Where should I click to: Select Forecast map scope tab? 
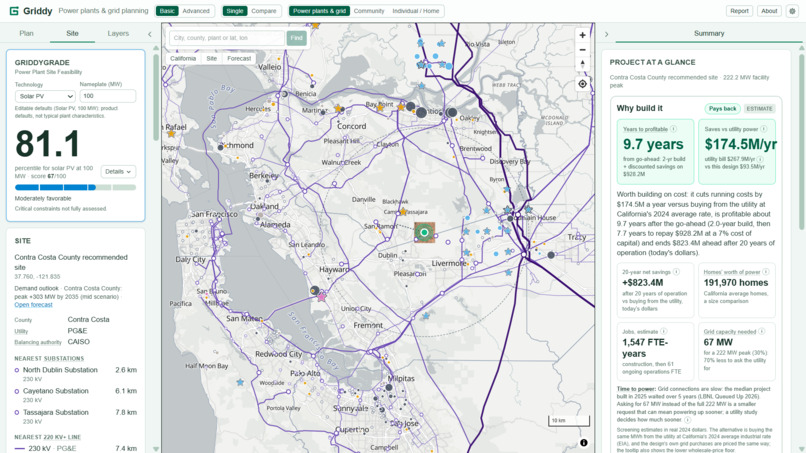click(239, 59)
